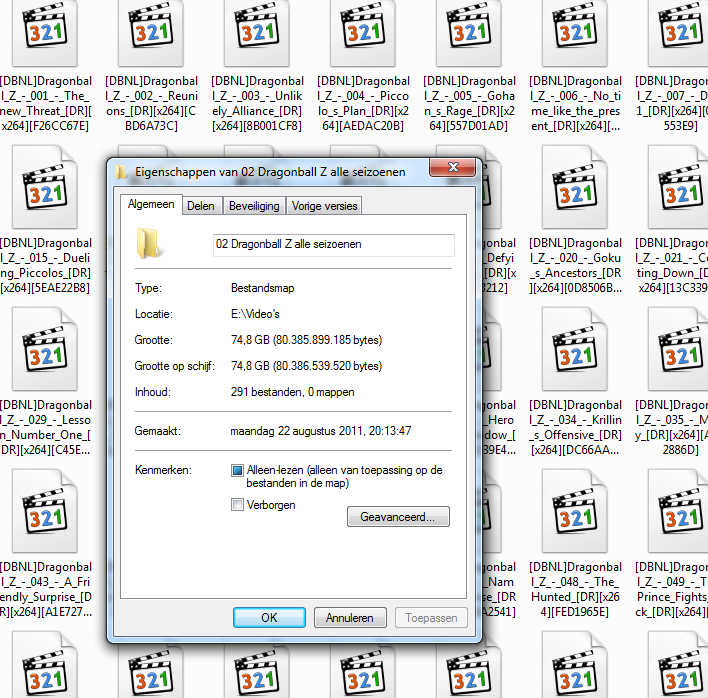Click the filename '[DBNL]Dragonball_Z_-_048_-_The_Hunted'
Image resolution: width=708 pixels, height=698 pixels.
[x=575, y=590]
